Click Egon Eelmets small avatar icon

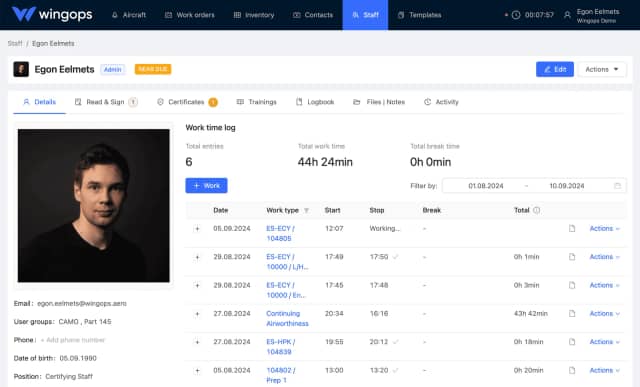point(21,69)
